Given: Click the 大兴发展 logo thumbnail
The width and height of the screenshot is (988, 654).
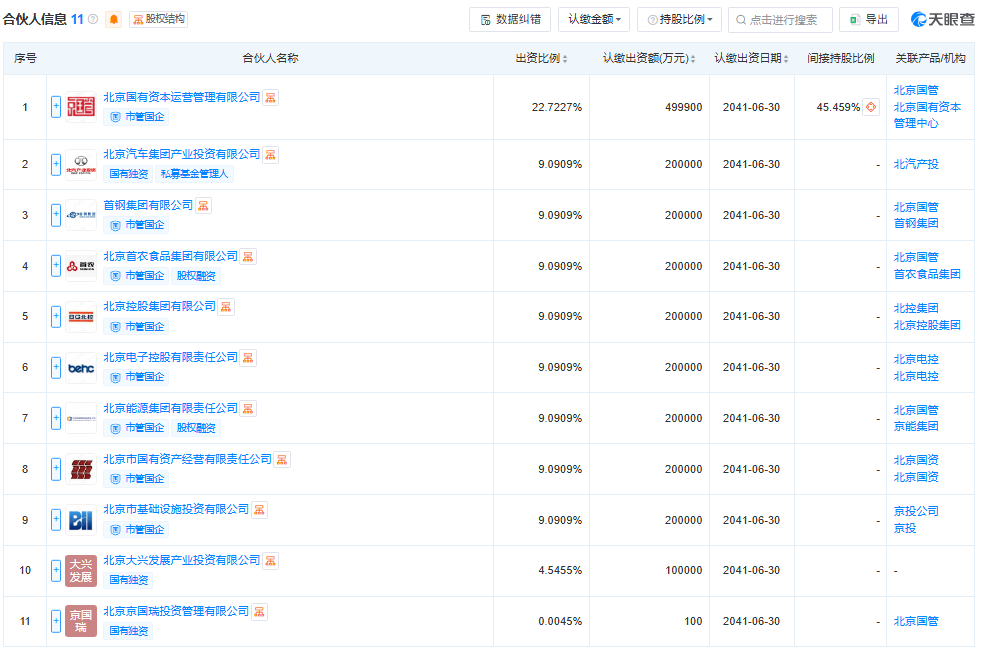Looking at the screenshot, I should [x=81, y=570].
